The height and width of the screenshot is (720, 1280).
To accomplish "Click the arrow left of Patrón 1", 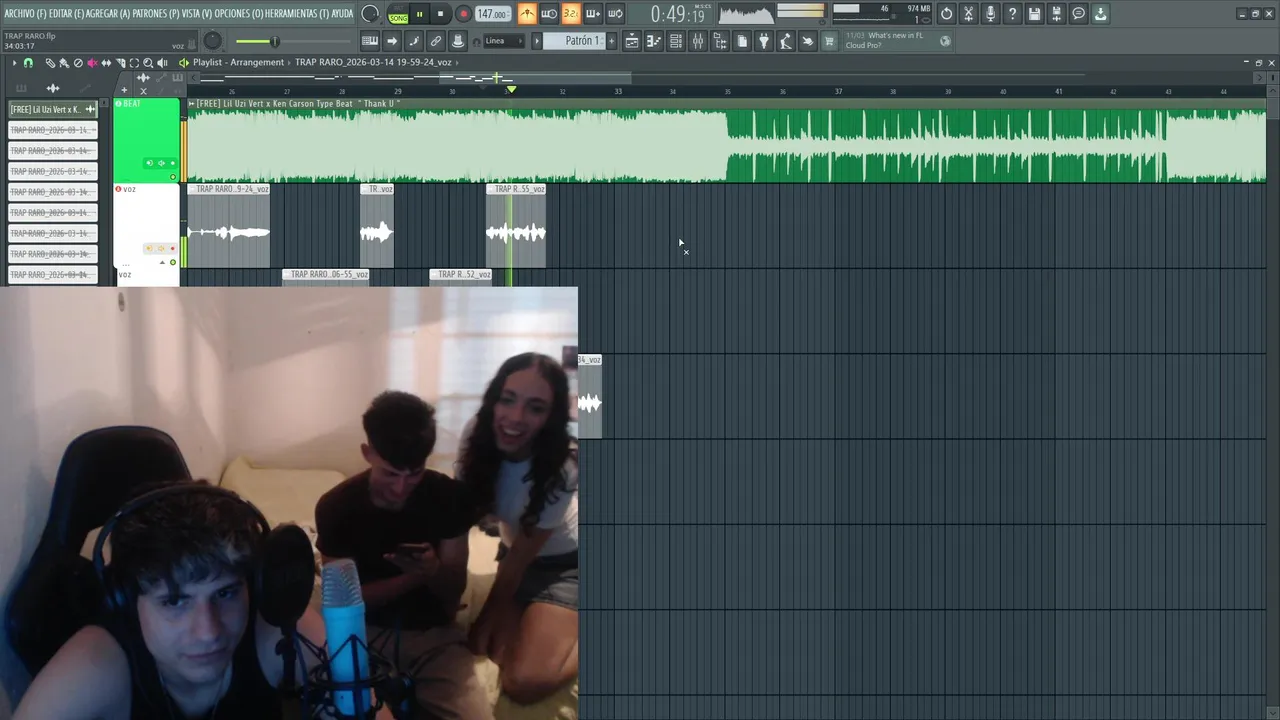I will click(537, 41).
